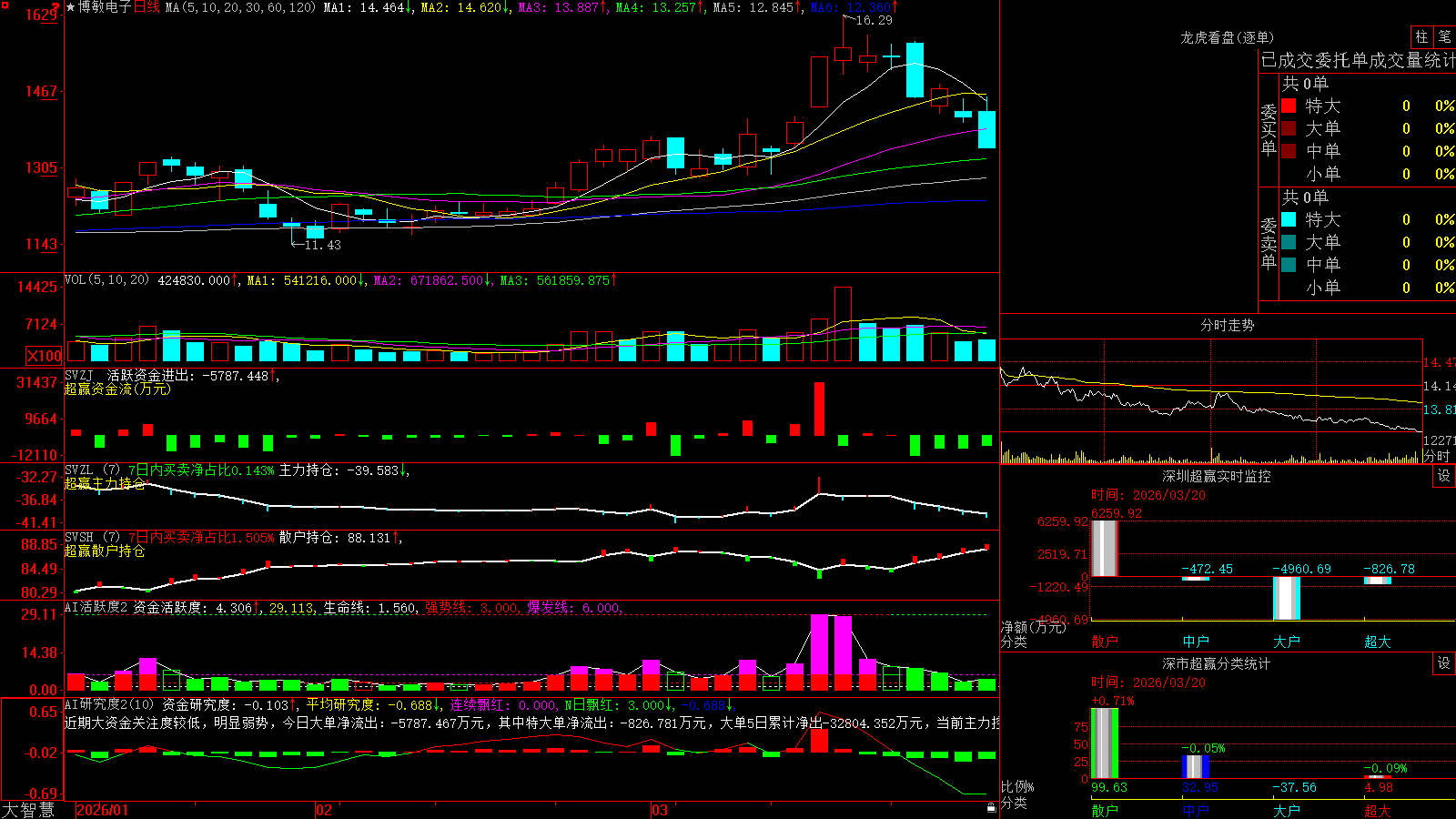The width and height of the screenshot is (1456, 819).
Task: Open VOL(5,10,20) indicator parameters
Action: (106, 280)
